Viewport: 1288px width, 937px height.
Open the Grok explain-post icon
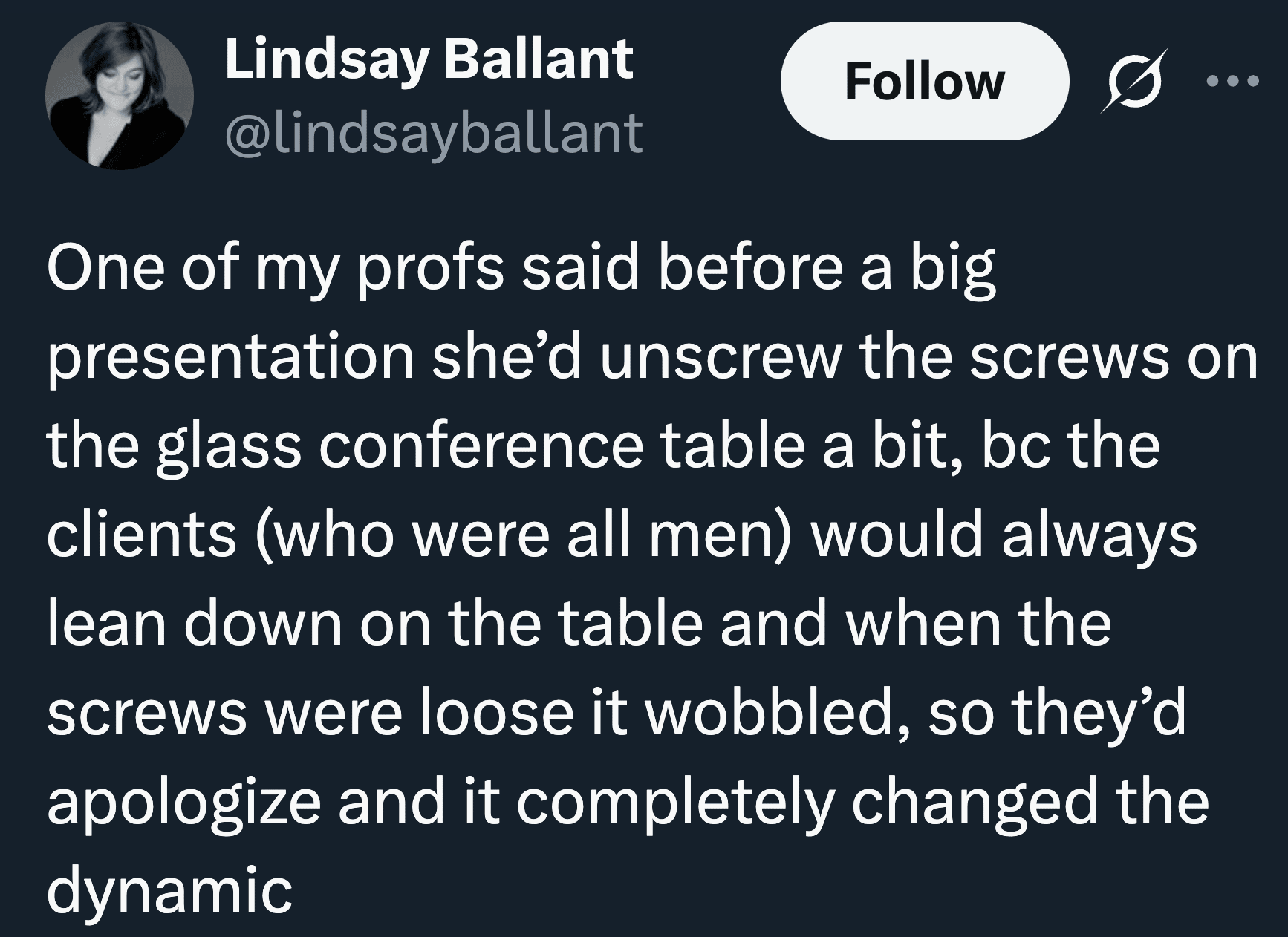pyautogui.click(x=1132, y=81)
